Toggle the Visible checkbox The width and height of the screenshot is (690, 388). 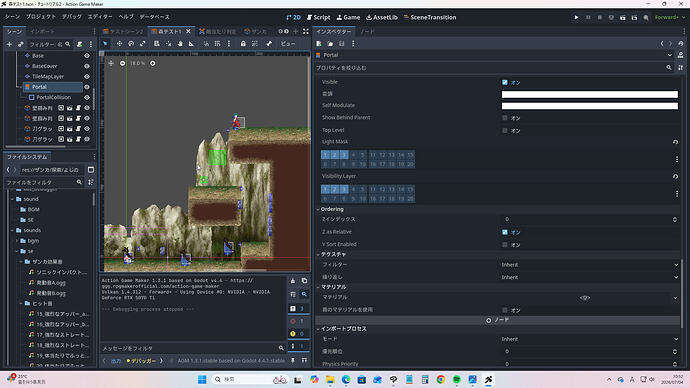pyautogui.click(x=505, y=82)
